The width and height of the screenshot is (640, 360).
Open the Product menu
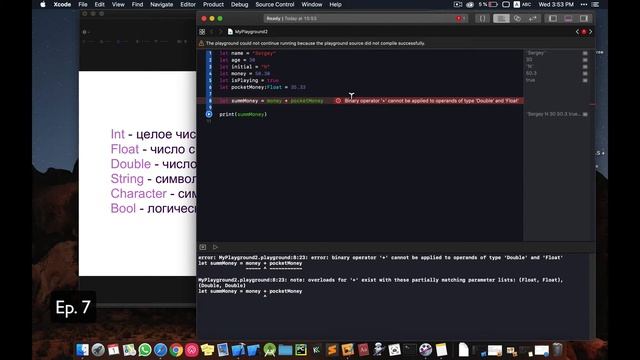point(213,4)
